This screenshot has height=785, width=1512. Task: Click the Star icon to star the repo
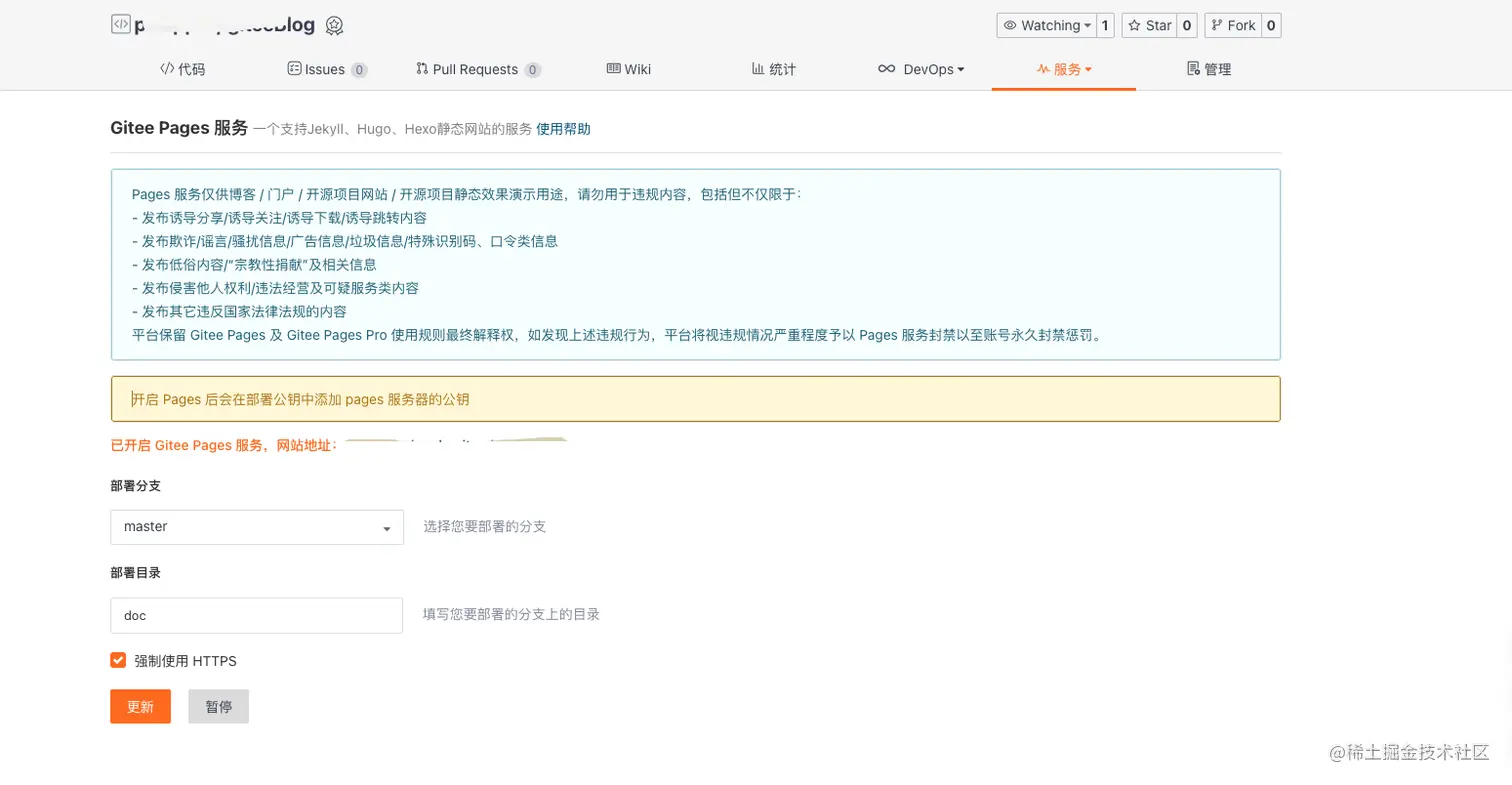pos(1135,25)
